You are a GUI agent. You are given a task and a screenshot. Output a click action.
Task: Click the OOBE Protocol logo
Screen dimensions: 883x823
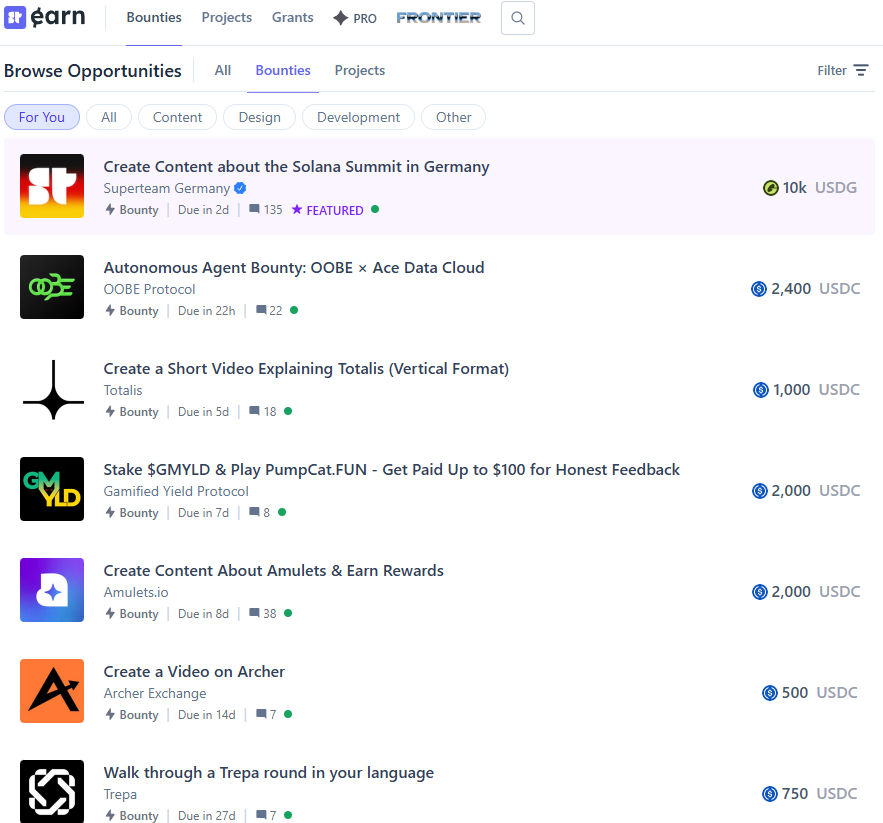coord(52,287)
